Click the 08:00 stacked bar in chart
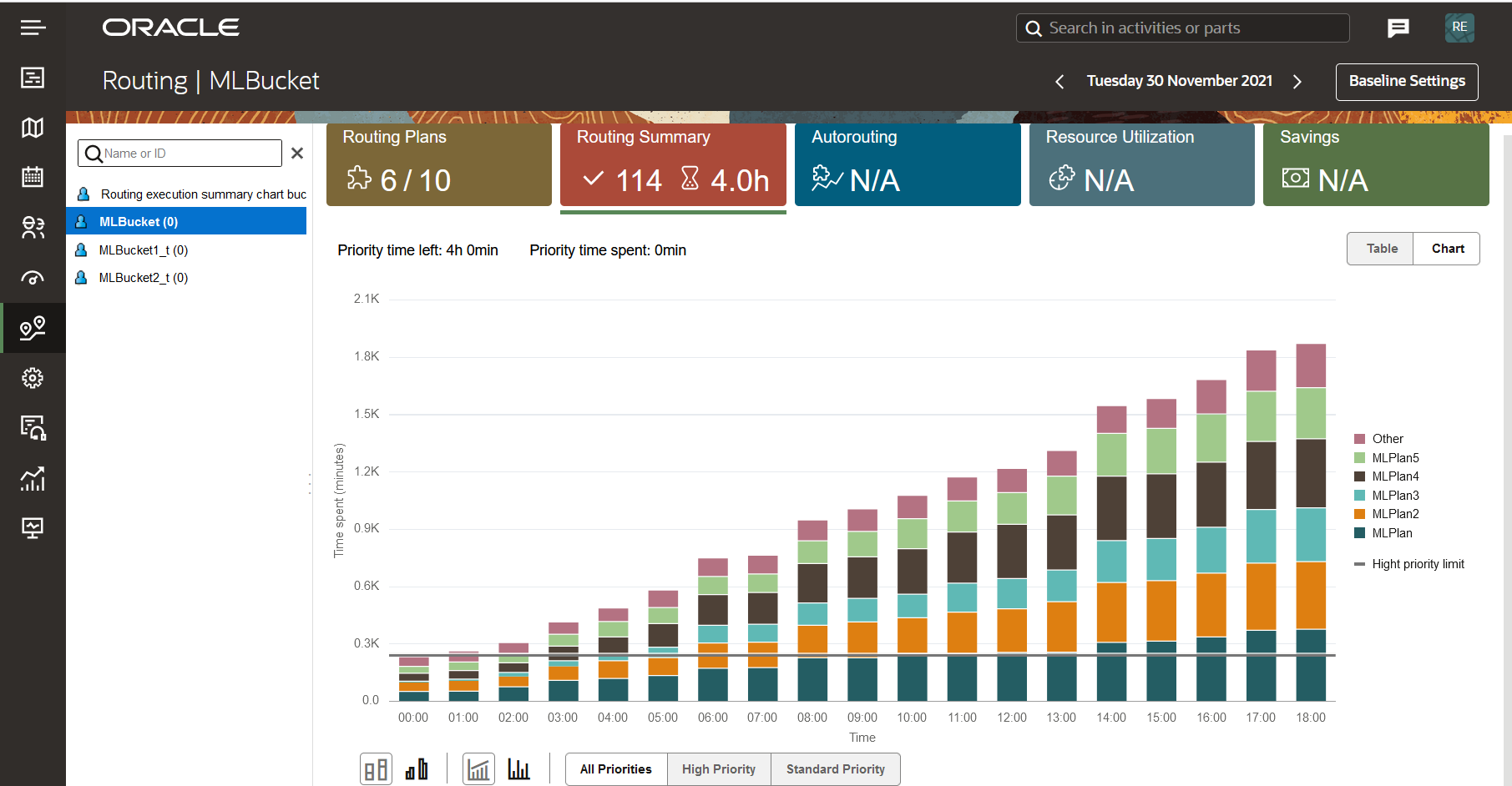This screenshot has width=1512, height=786. tap(812, 611)
